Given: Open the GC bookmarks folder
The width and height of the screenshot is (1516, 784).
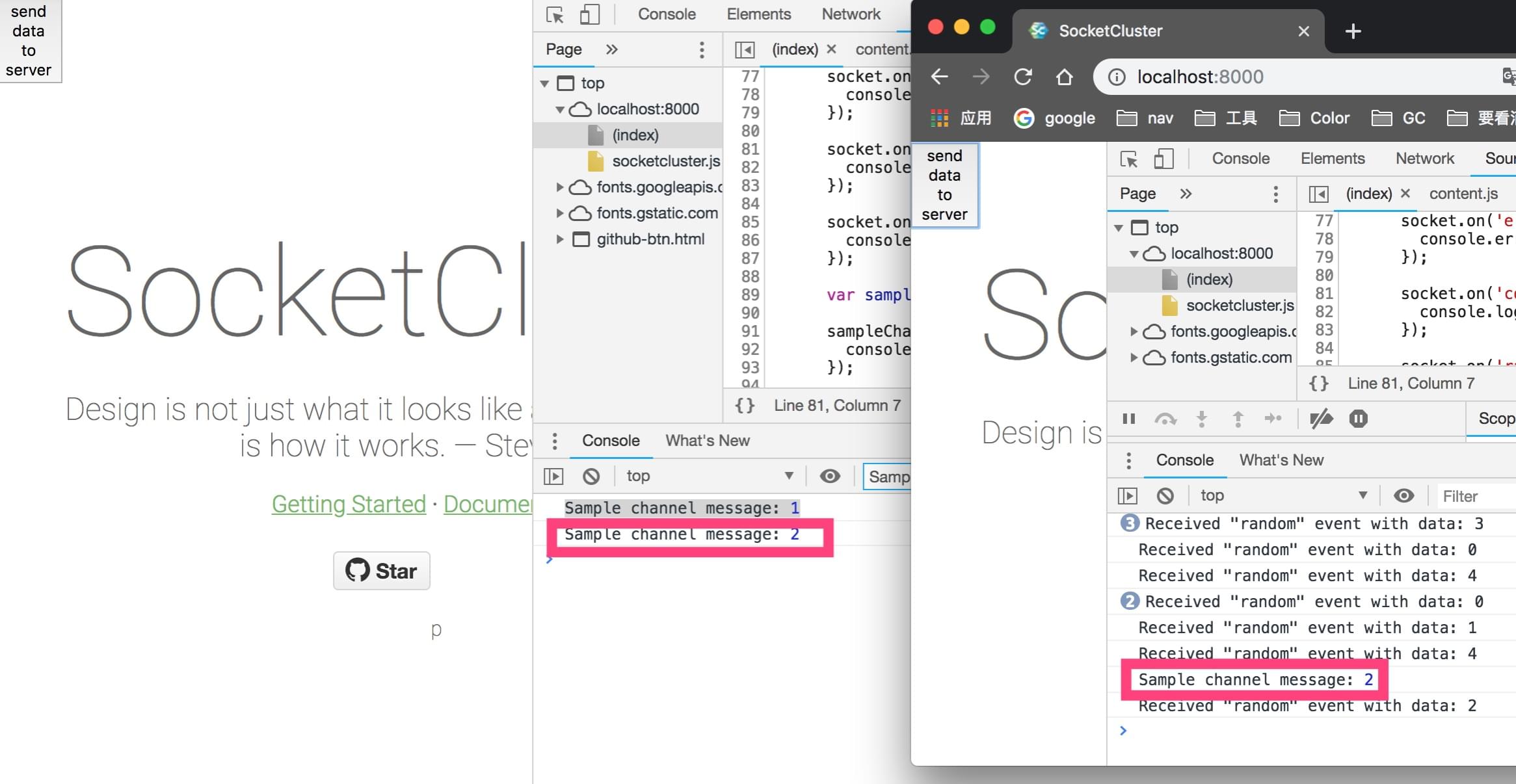Looking at the screenshot, I should point(1398,118).
